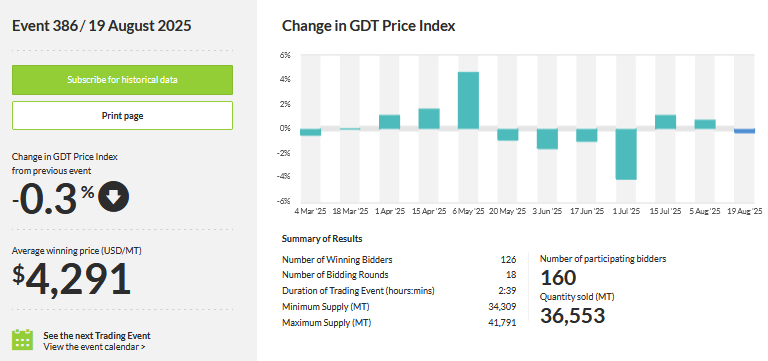768x361 pixels.
Task: Click the Change in GDT Price Index chart title
Action: click(x=368, y=26)
